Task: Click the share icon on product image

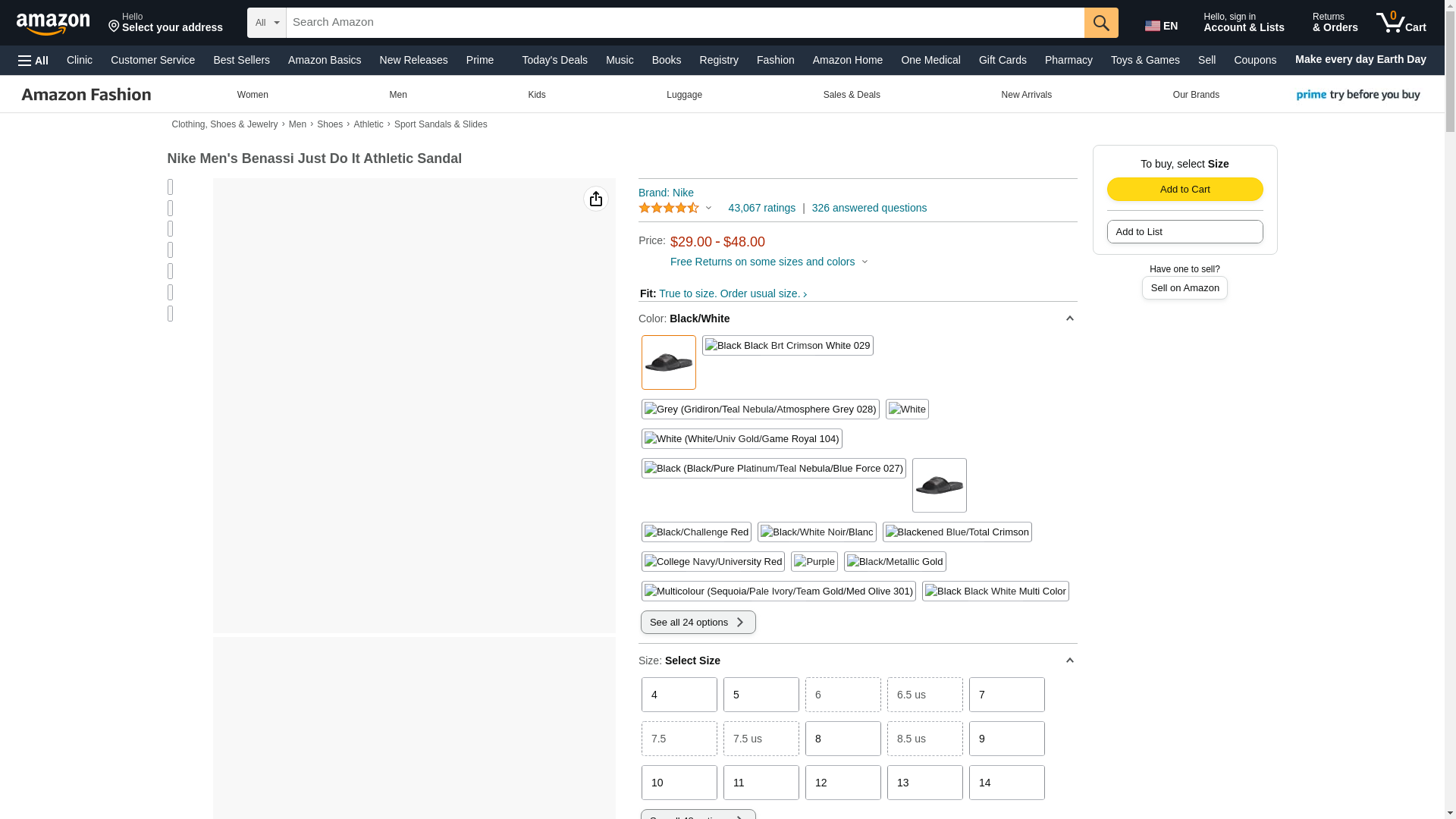Action: tap(595, 199)
